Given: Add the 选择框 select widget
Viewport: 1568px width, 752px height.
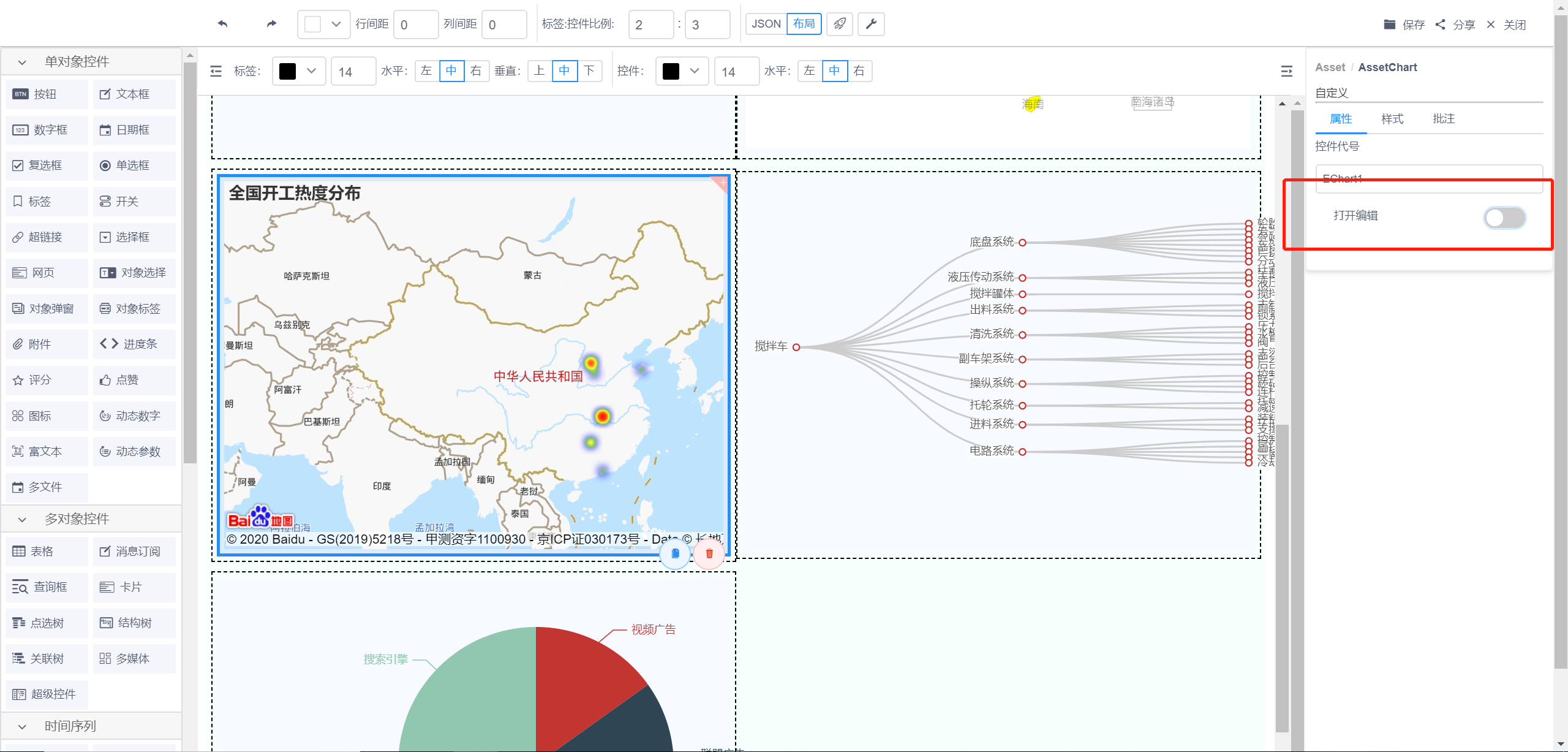Looking at the screenshot, I should [134, 237].
